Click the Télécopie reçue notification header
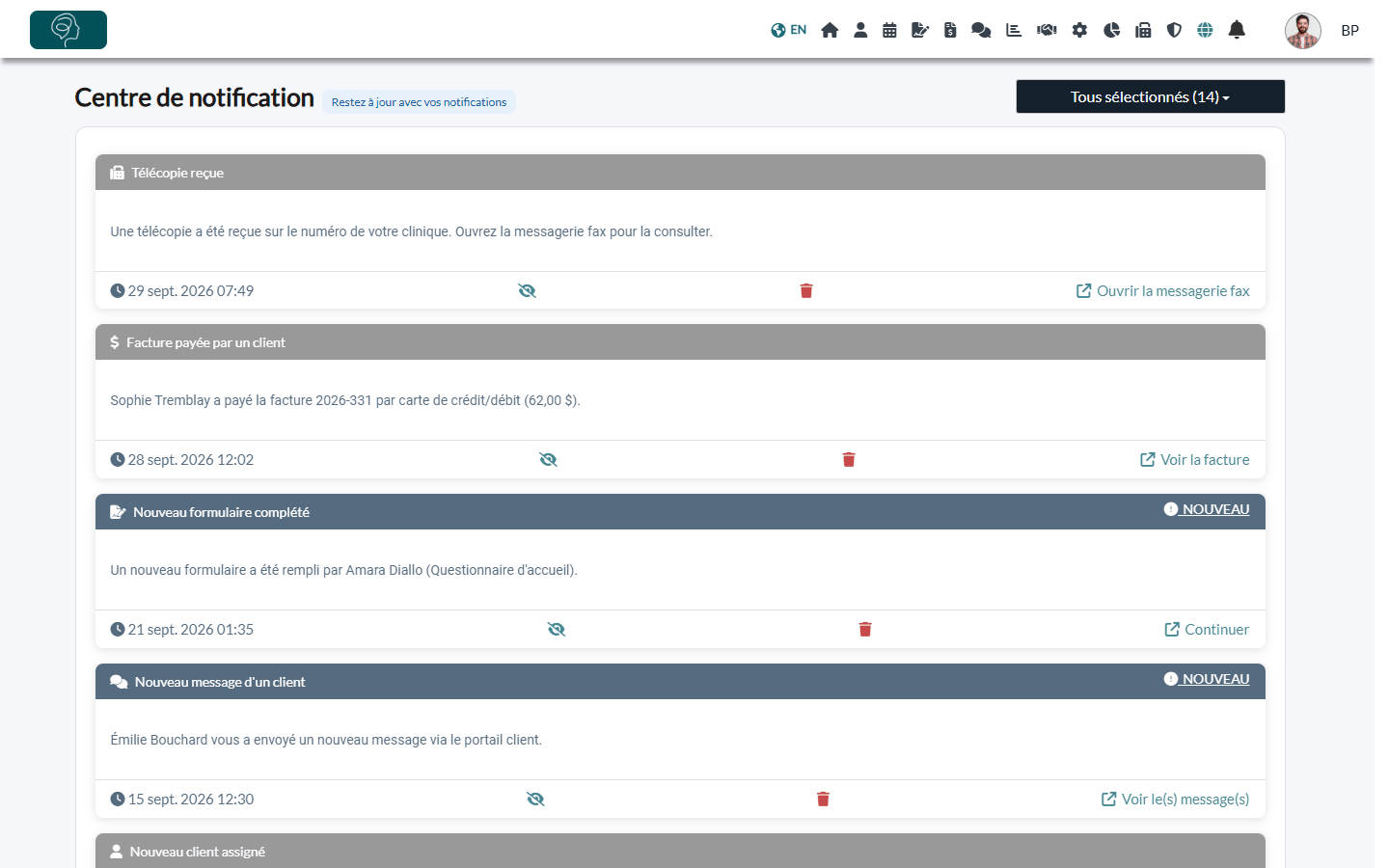Screen dimensions: 1389x868 pos(680,173)
